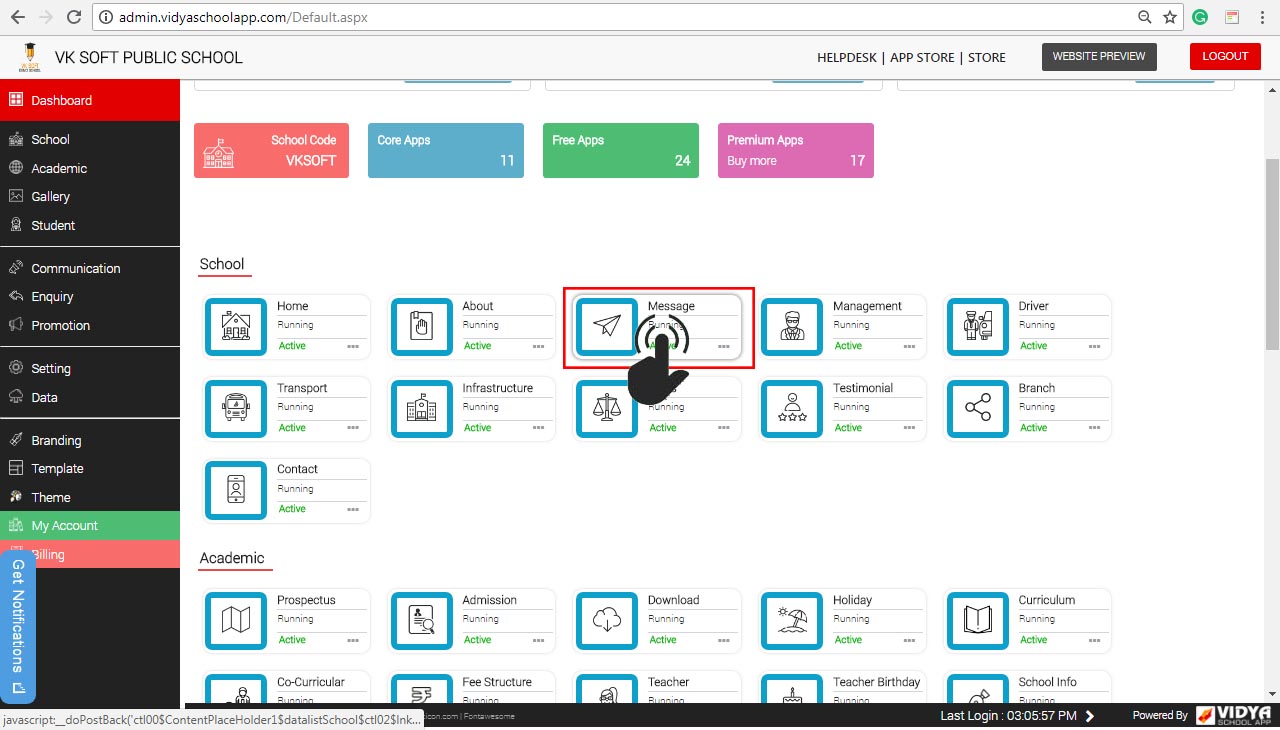The width and height of the screenshot is (1280, 730).
Task: Open Theme in the sidebar
Action: (x=90, y=497)
